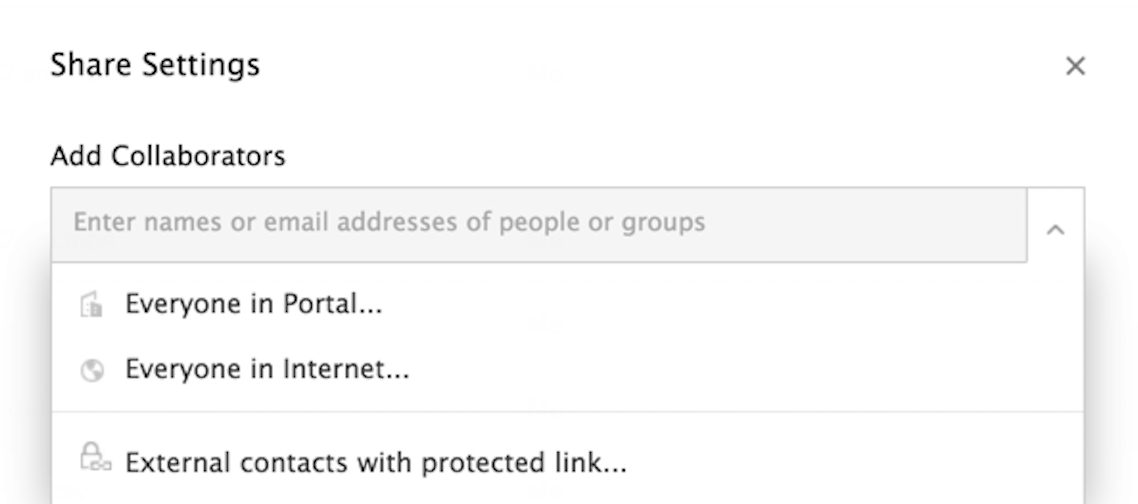Click the Share Settings dialog title
Screen dimensions: 1138x504
pyautogui.click(x=155, y=66)
